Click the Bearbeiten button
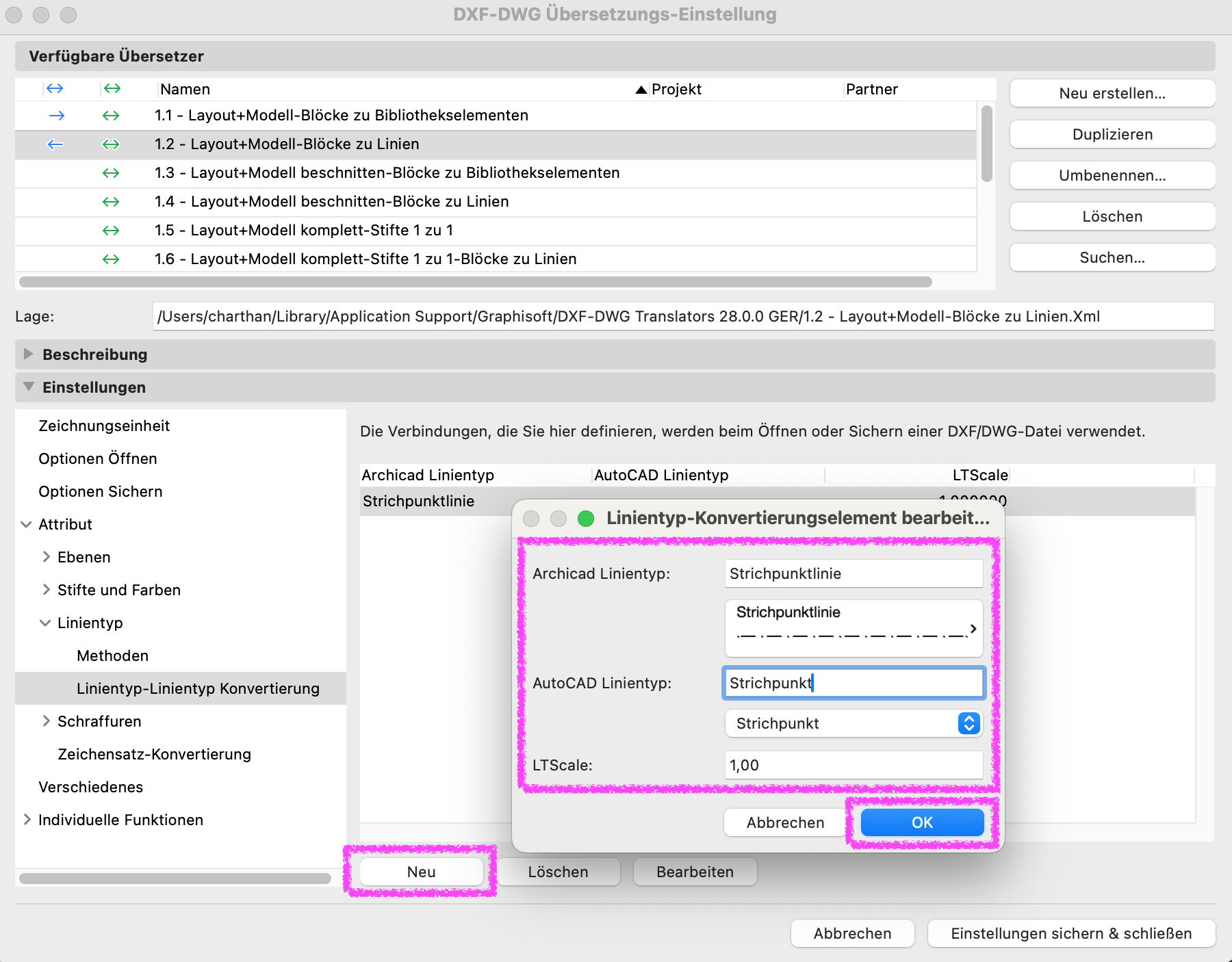 [x=695, y=872]
